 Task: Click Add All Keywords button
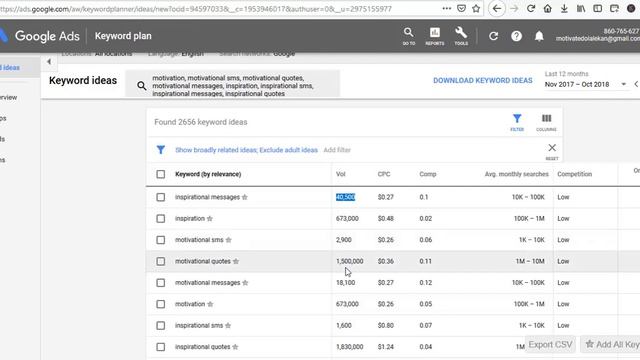611,345
